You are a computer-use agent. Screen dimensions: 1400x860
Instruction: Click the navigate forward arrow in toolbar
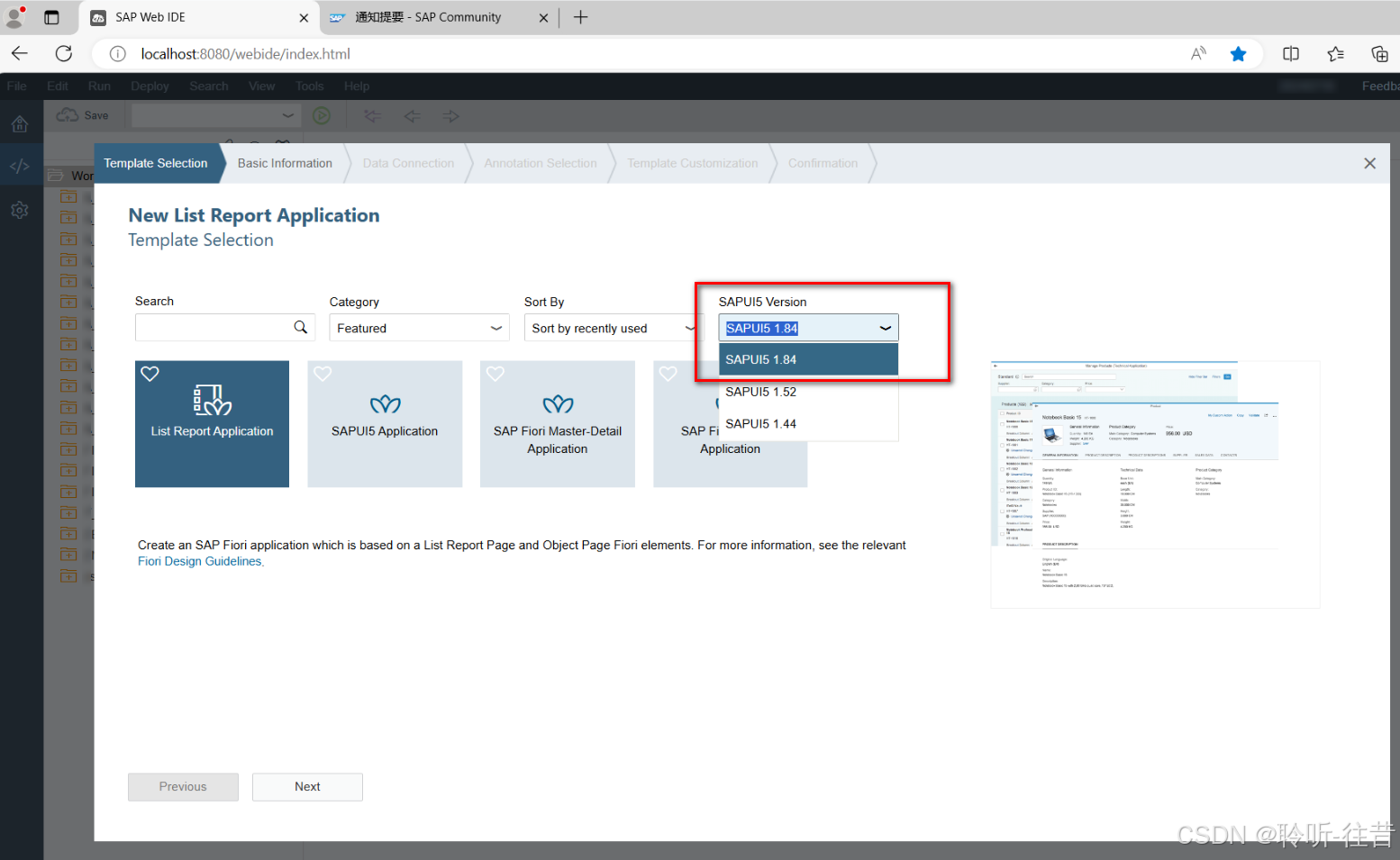point(451,115)
